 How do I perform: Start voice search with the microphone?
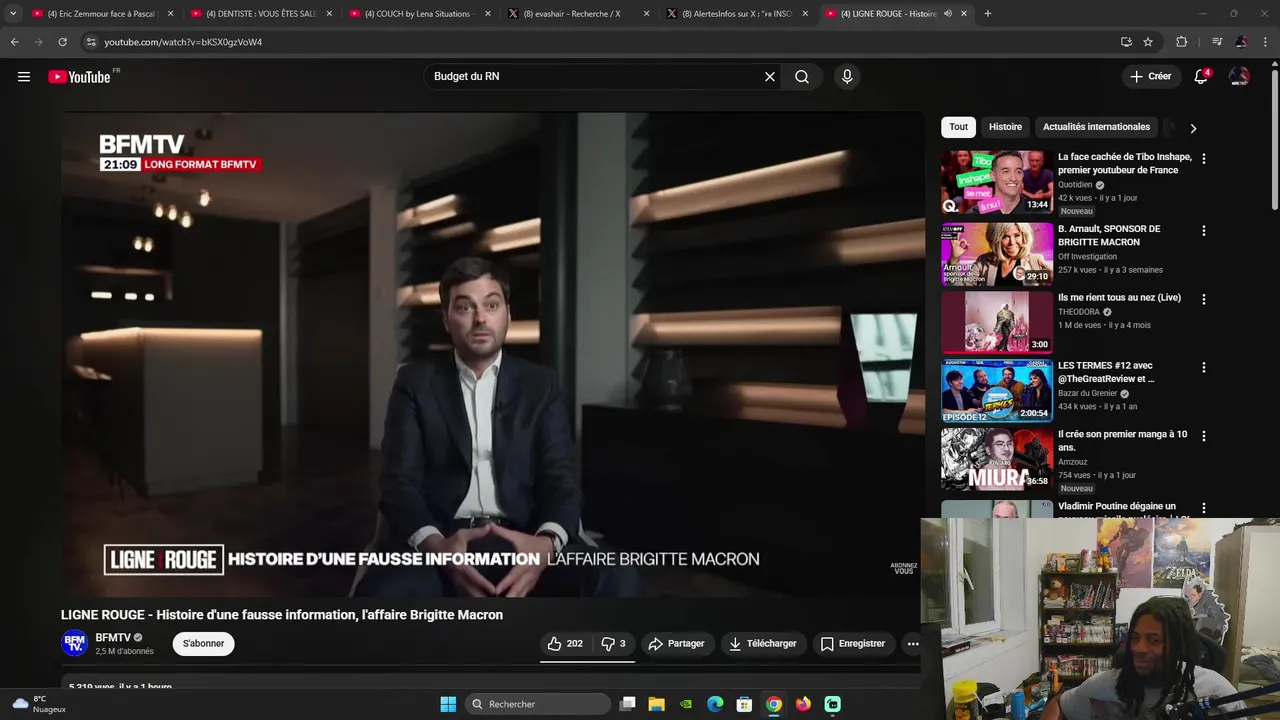tap(847, 77)
